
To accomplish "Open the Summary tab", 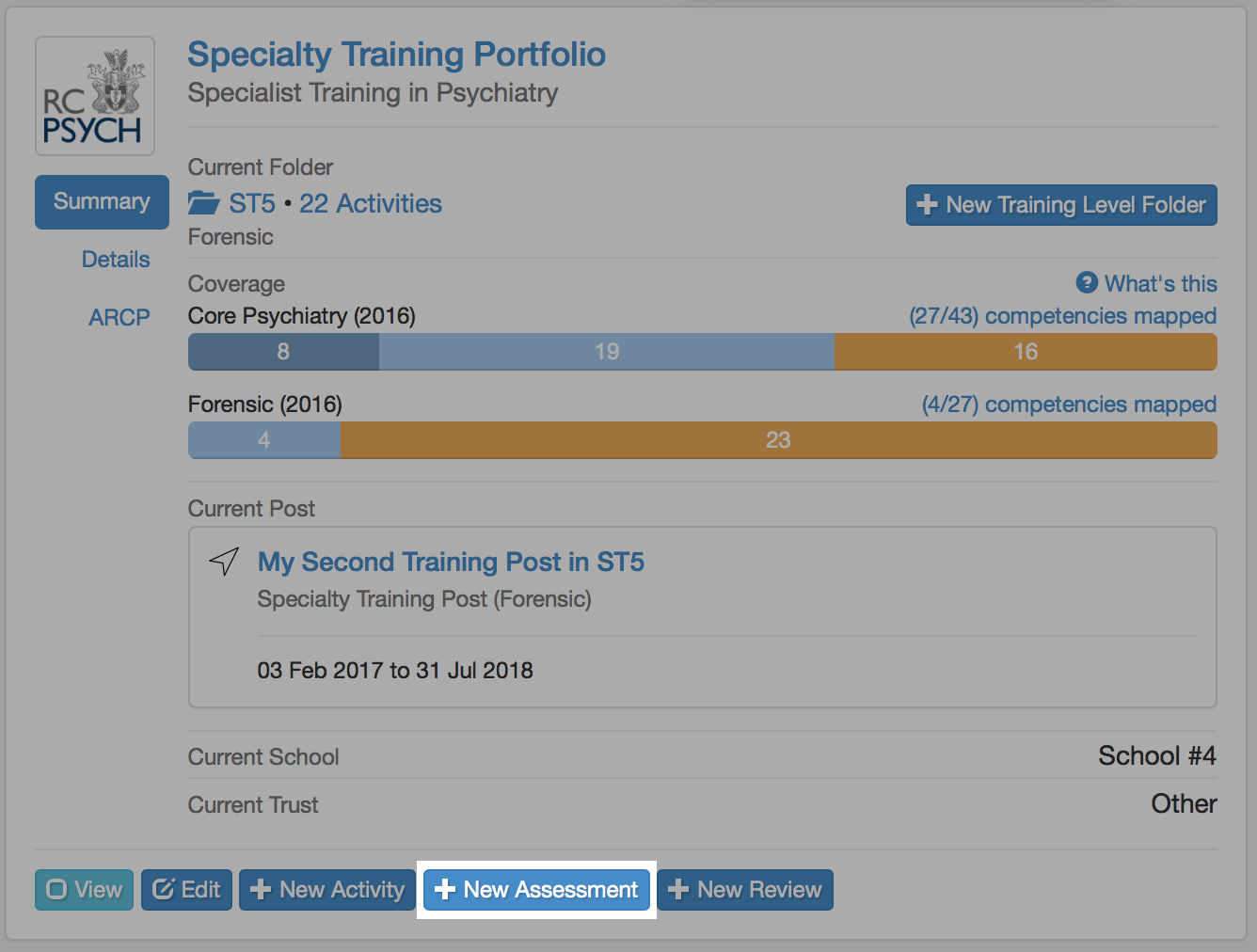I will pyautogui.click(x=102, y=201).
